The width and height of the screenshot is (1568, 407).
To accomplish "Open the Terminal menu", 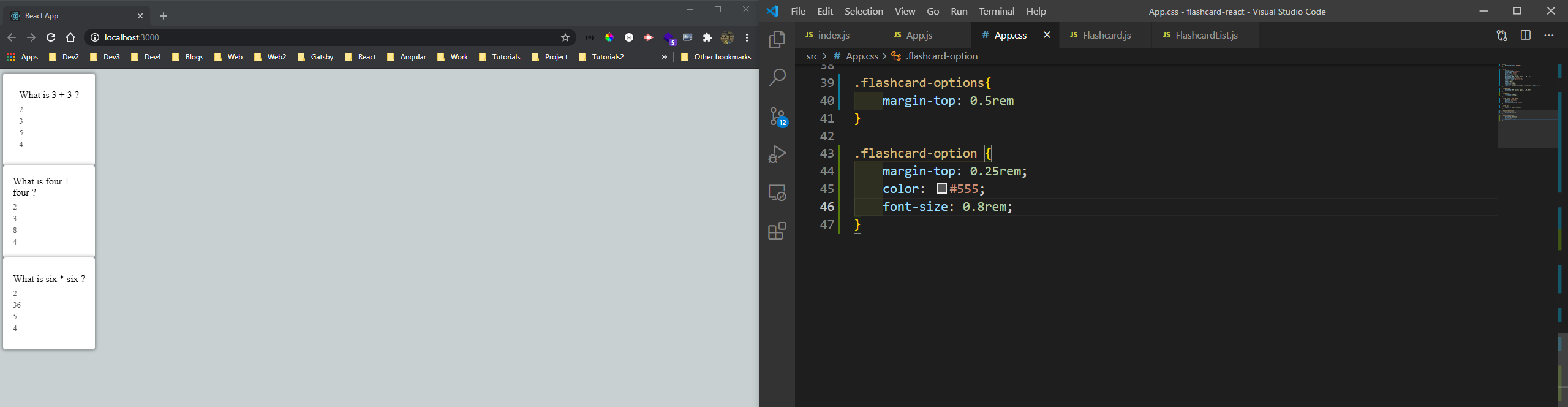I will 997,12.
